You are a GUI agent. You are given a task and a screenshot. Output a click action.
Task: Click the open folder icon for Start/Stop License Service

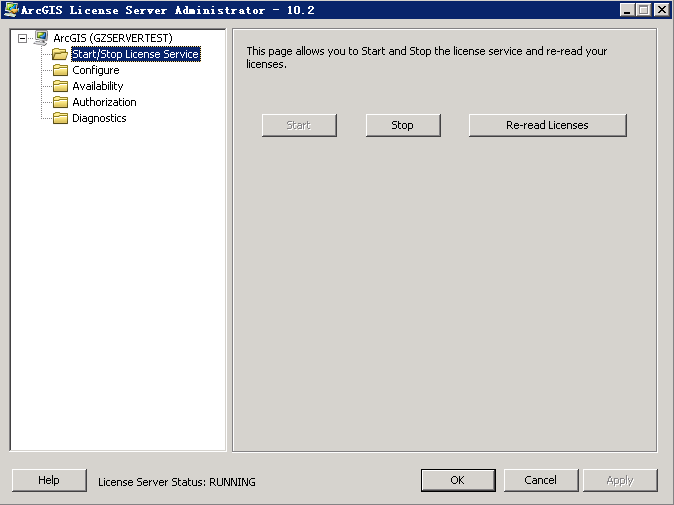click(x=60, y=54)
